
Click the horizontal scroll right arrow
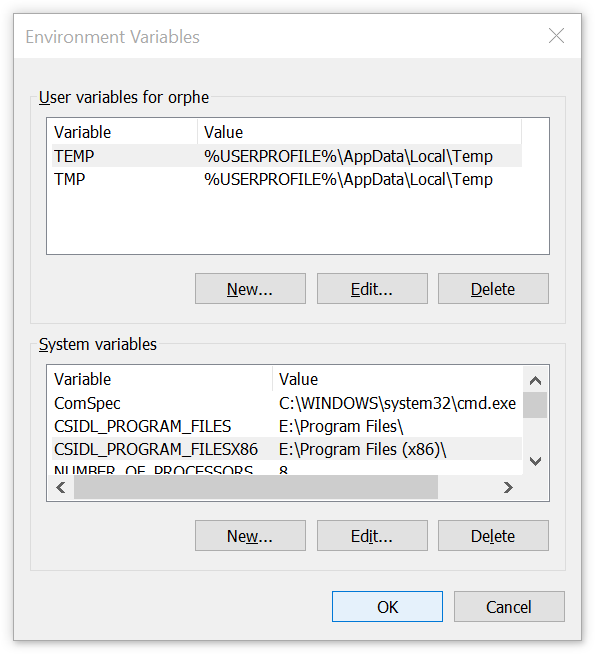[508, 487]
